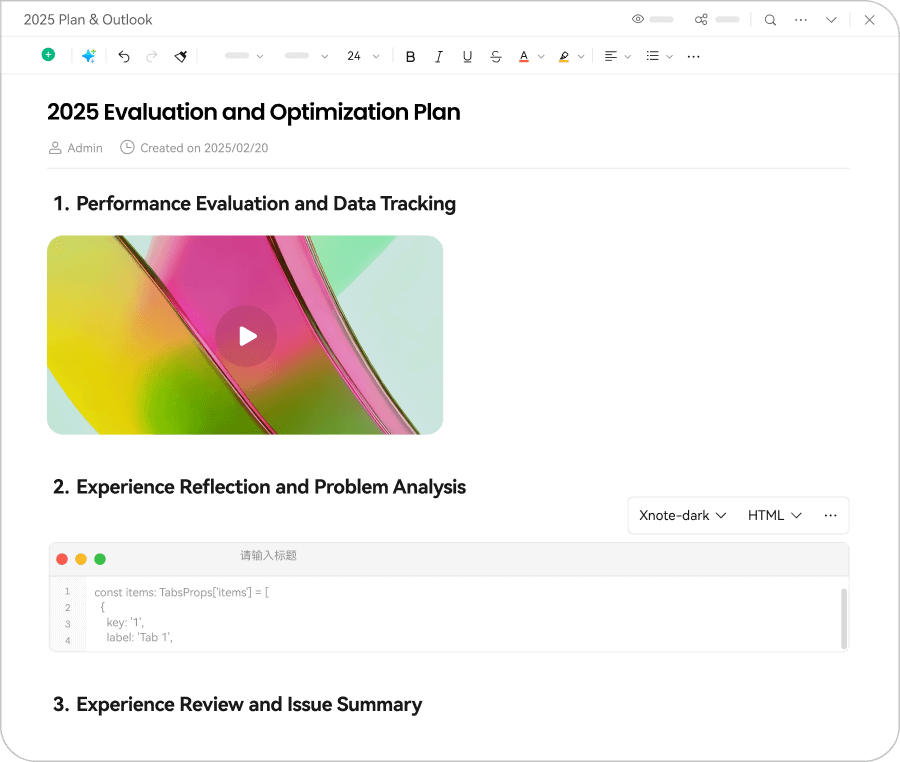Open the HTML language dropdown
Screen dimensions: 900x762
click(774, 516)
